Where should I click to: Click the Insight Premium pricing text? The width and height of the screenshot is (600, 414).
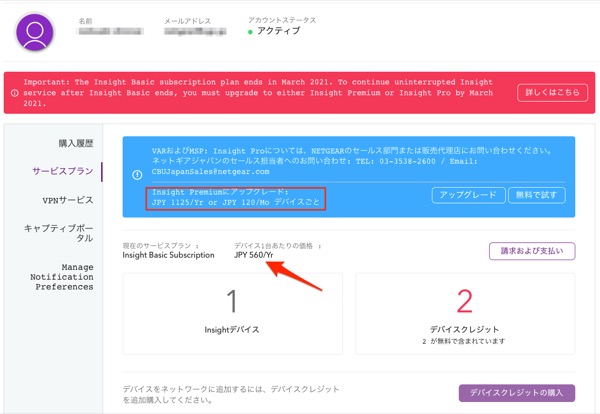(237, 197)
